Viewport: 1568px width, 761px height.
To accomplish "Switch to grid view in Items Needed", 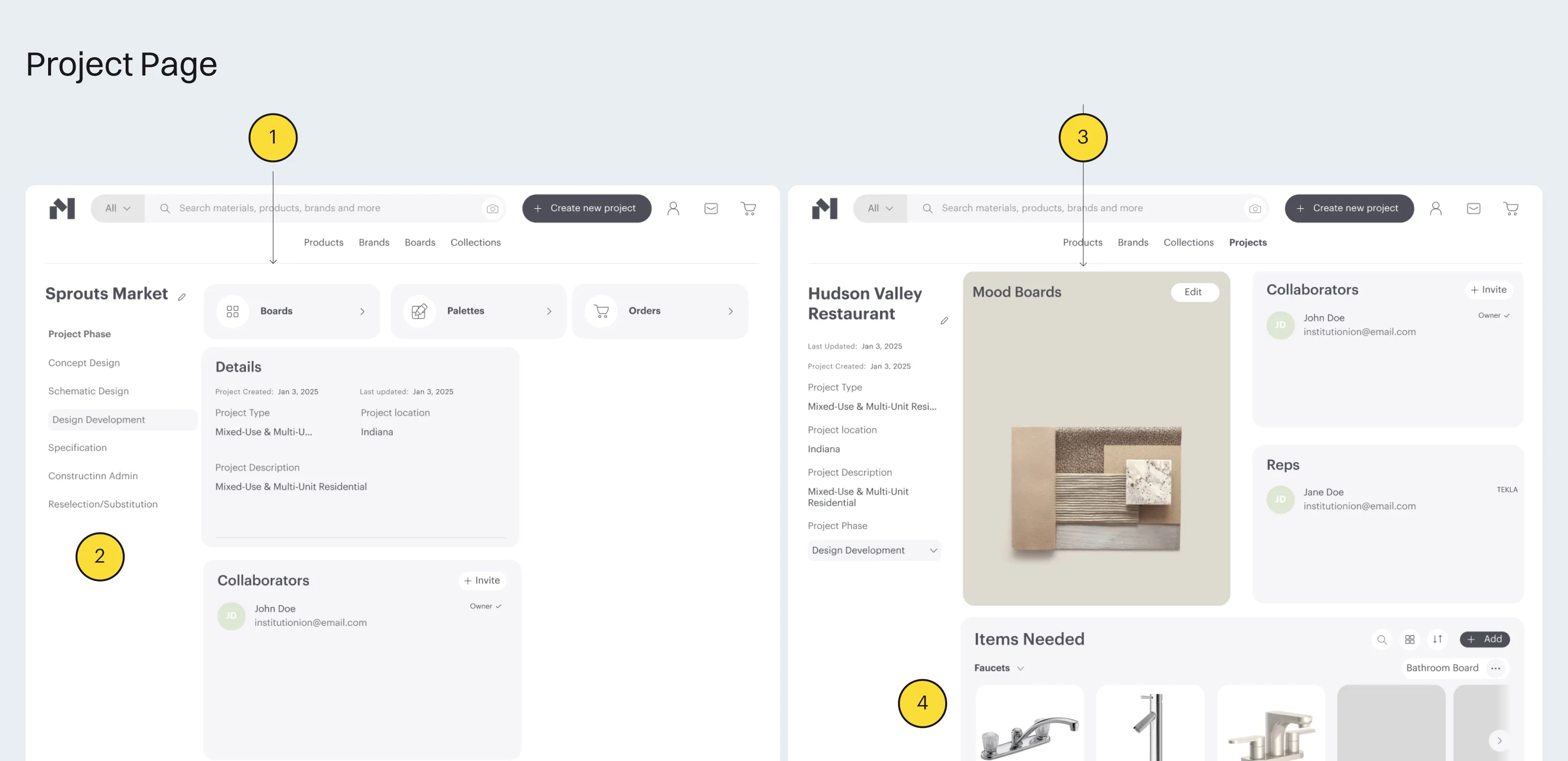I will (x=1410, y=639).
